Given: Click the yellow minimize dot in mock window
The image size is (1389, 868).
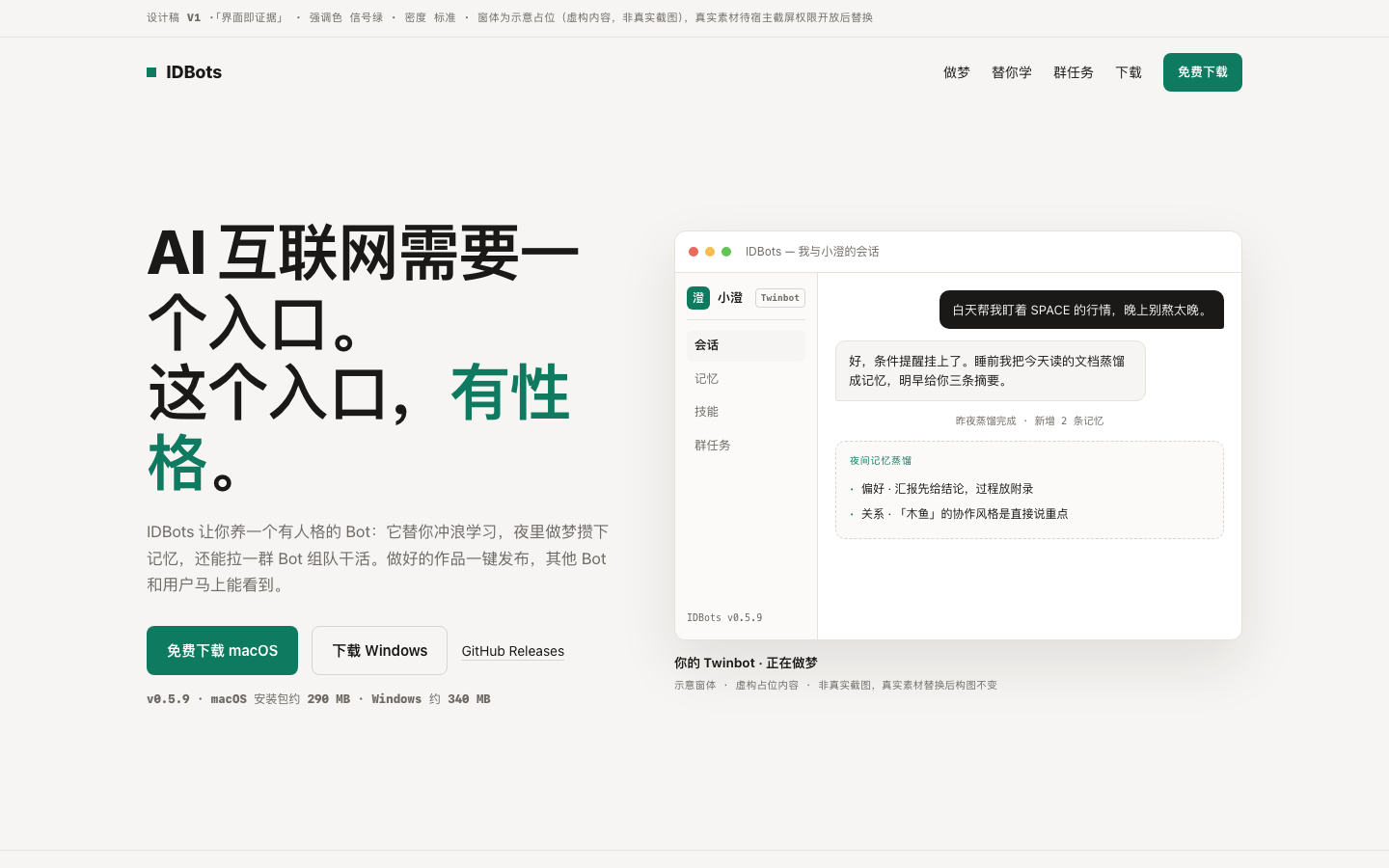Looking at the screenshot, I should [x=710, y=252].
